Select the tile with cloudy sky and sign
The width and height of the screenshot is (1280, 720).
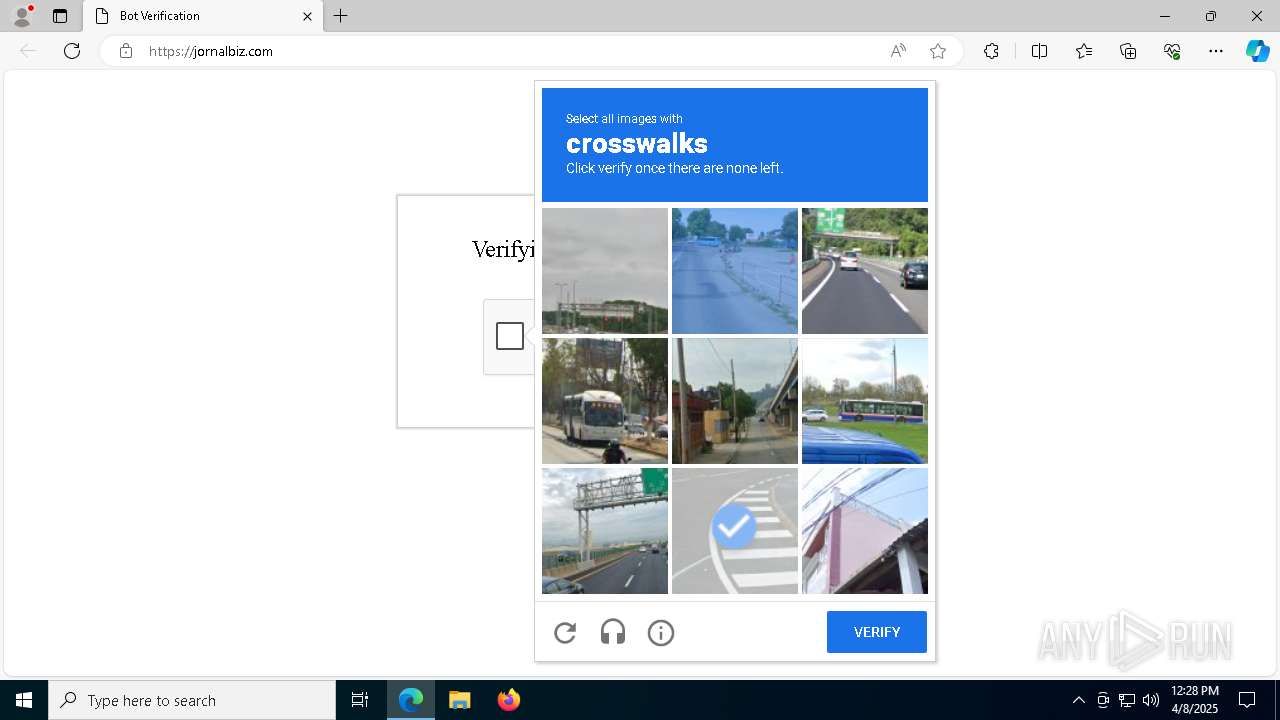(605, 271)
